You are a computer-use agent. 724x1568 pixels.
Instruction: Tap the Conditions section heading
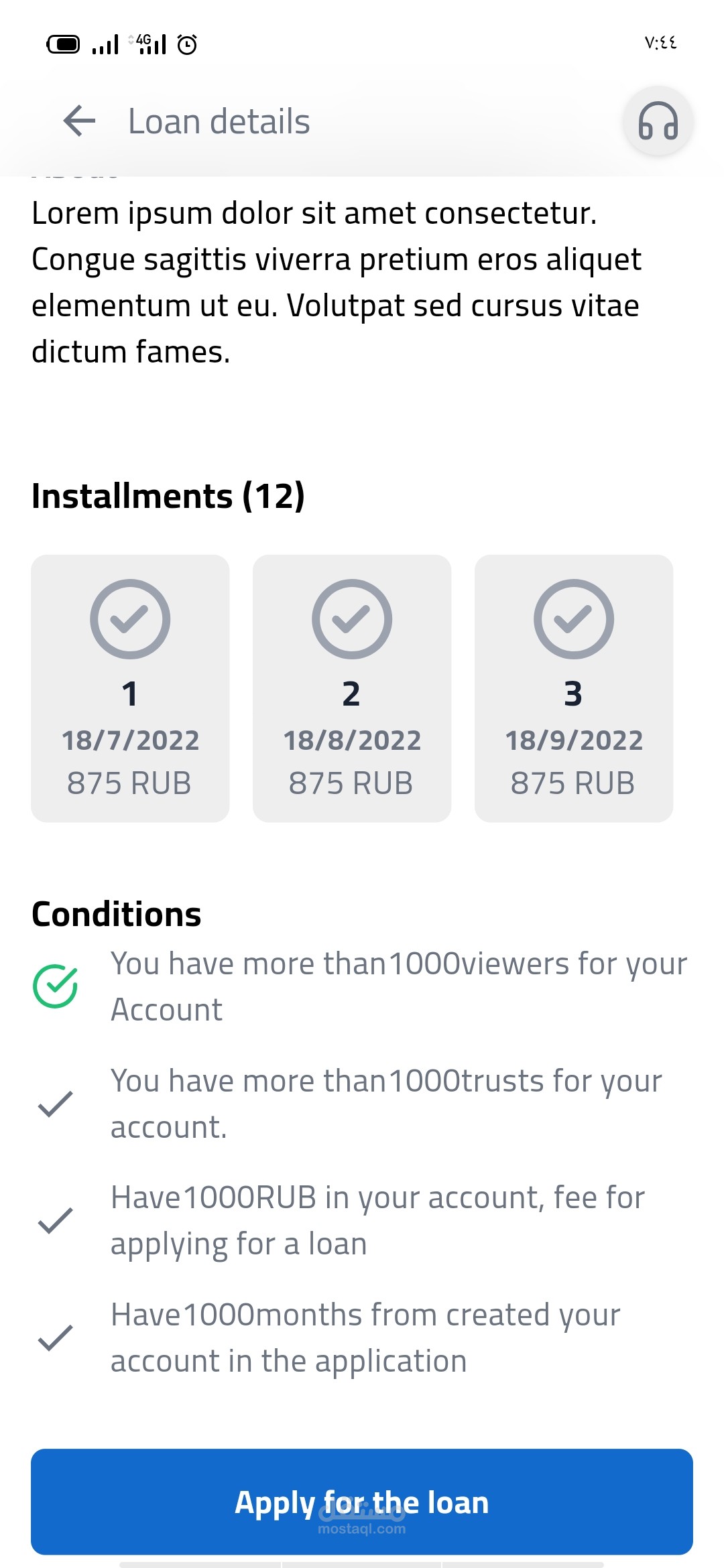tap(116, 914)
